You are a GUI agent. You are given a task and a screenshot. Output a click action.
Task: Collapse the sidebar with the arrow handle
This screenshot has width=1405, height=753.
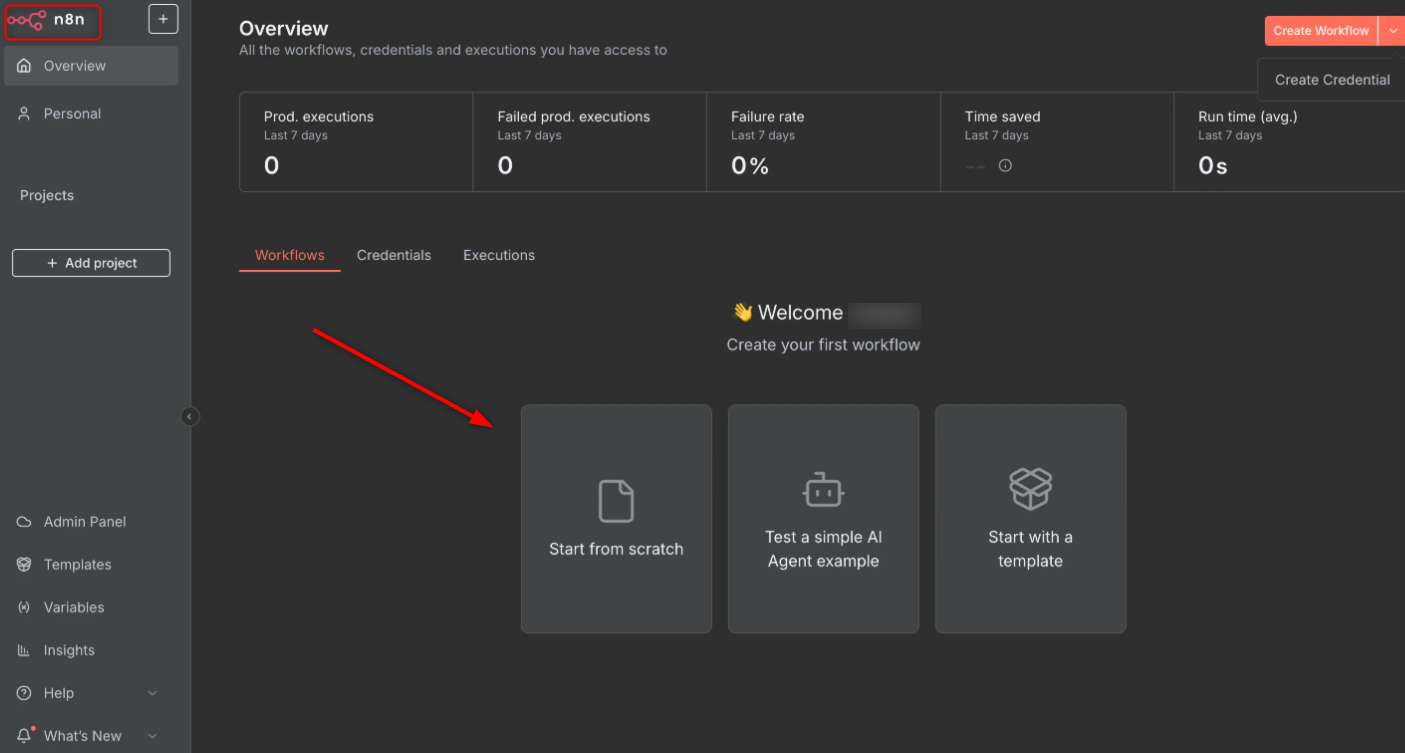point(190,417)
